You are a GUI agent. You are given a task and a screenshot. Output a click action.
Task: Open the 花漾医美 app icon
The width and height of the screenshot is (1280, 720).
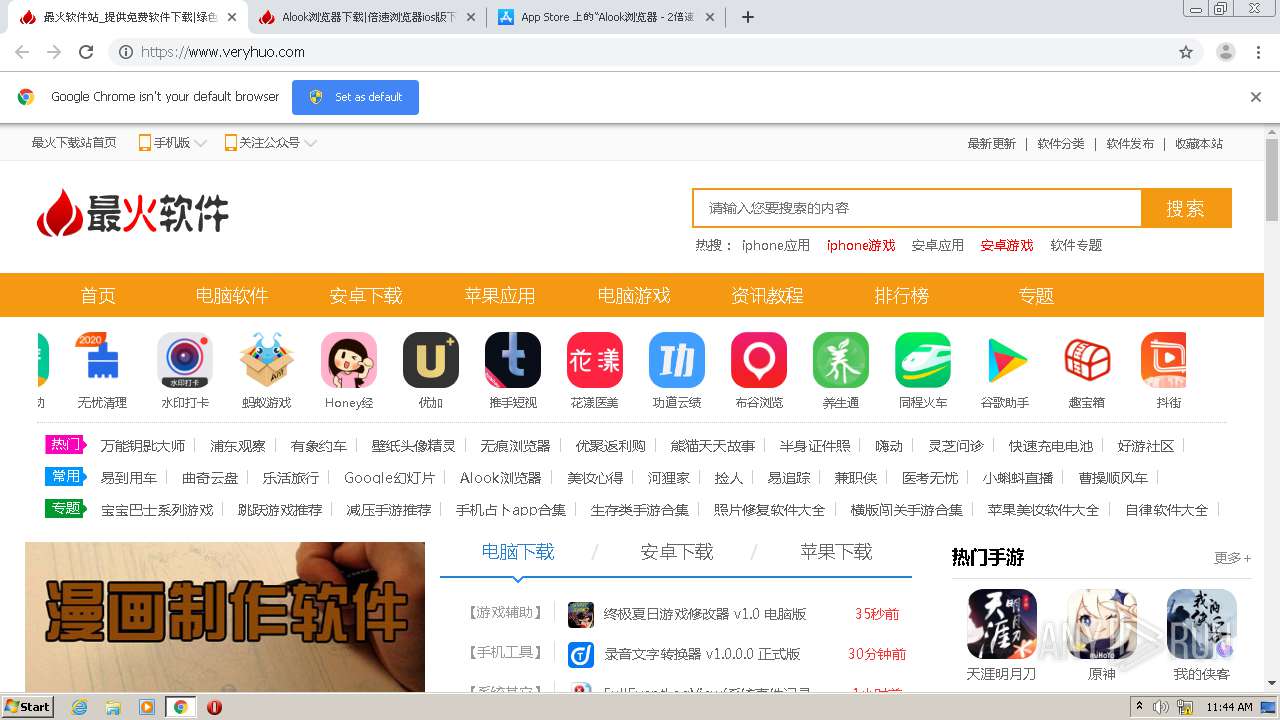pos(595,360)
